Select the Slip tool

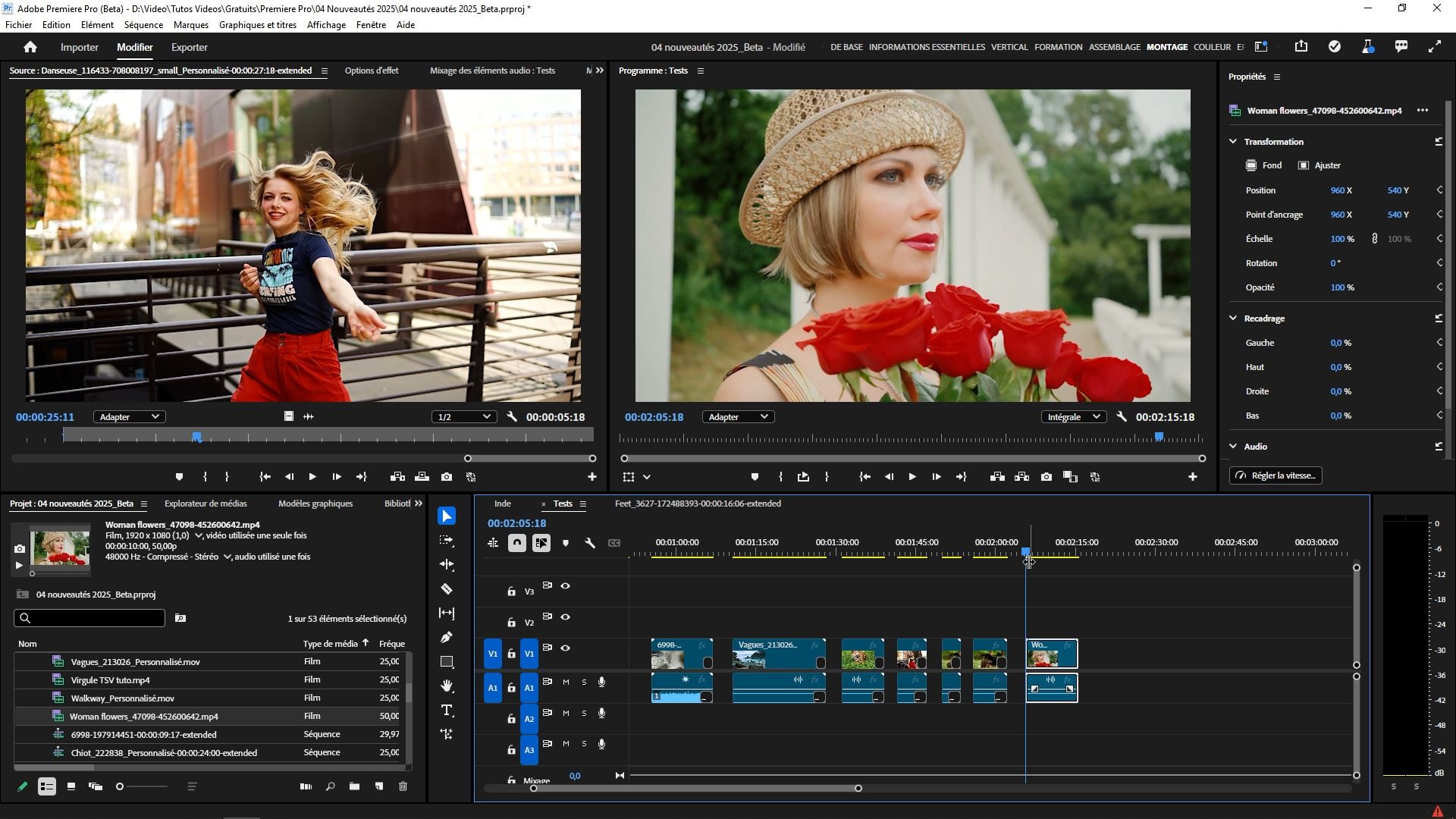[447, 613]
